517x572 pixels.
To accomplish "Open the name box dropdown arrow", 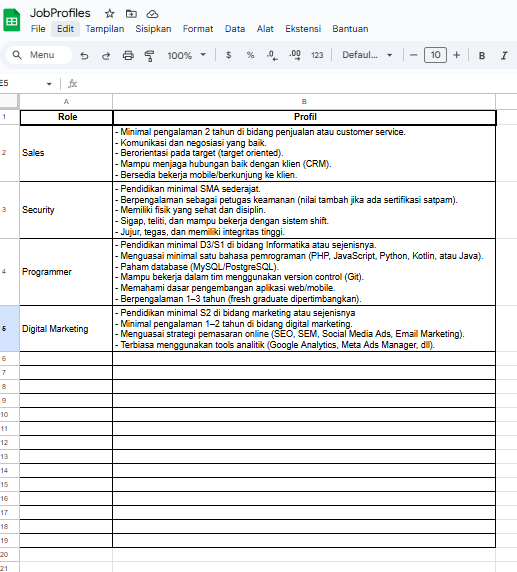I will click(x=49, y=84).
